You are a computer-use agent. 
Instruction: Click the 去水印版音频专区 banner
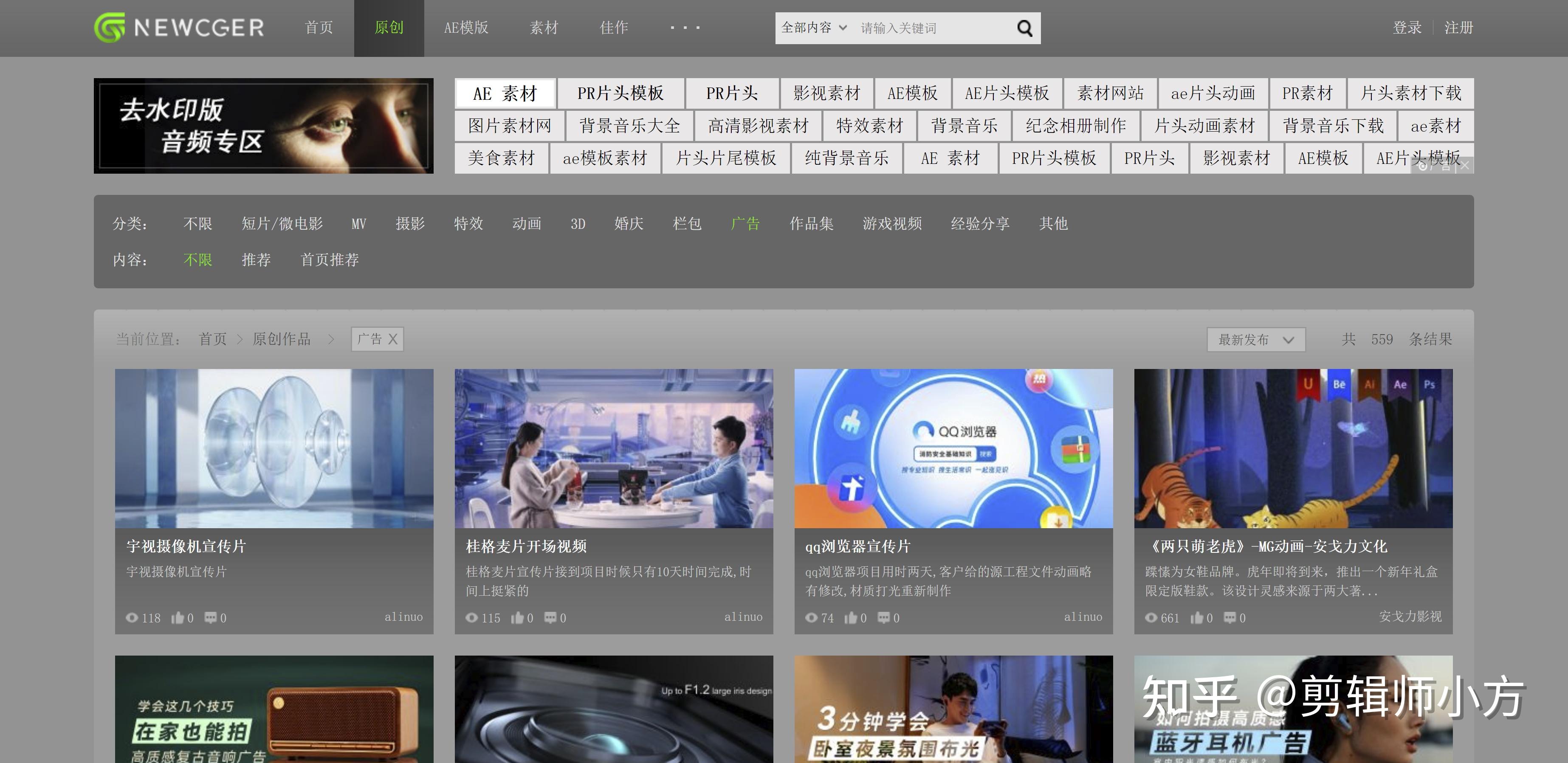[x=264, y=126]
